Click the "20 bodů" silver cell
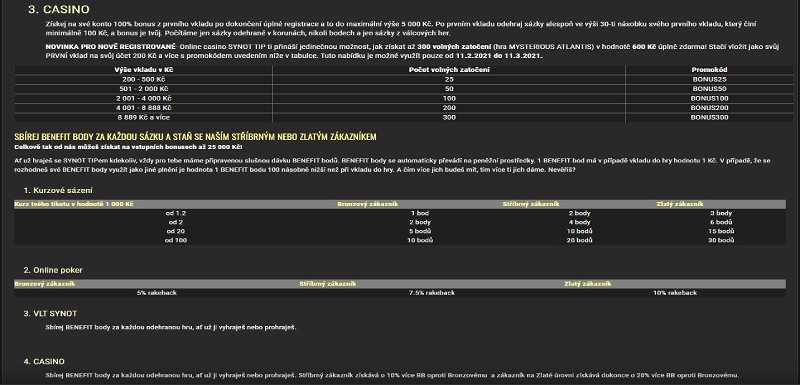Screen dimensions: 800x385 (x=580, y=240)
